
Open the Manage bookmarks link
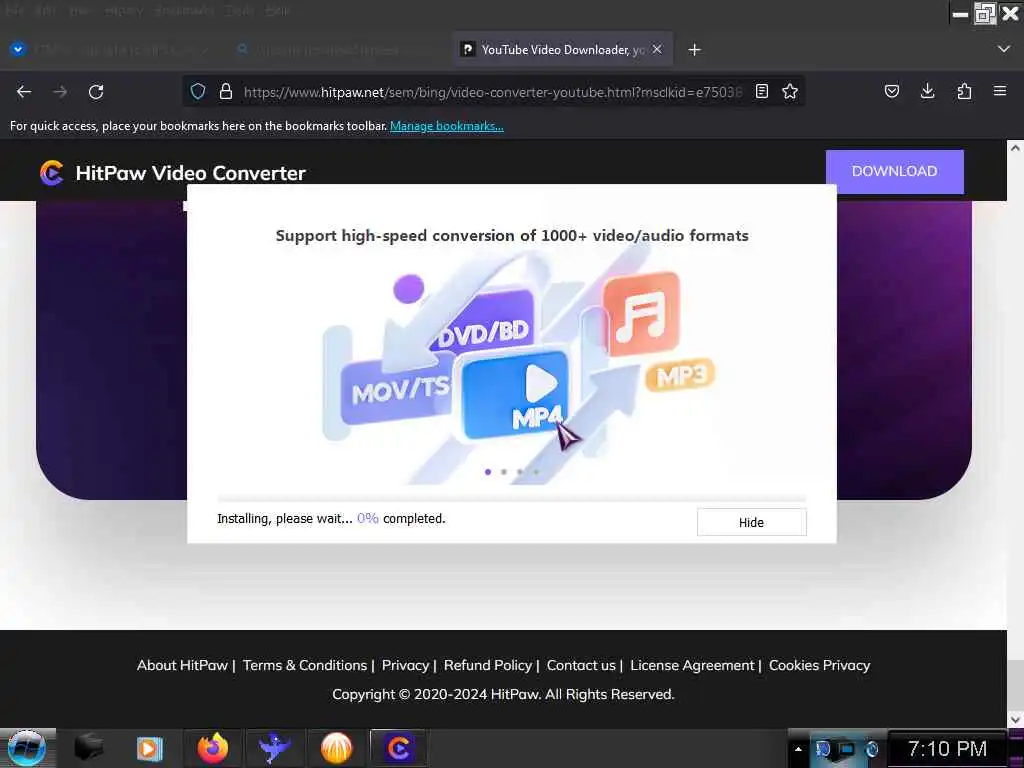447,126
